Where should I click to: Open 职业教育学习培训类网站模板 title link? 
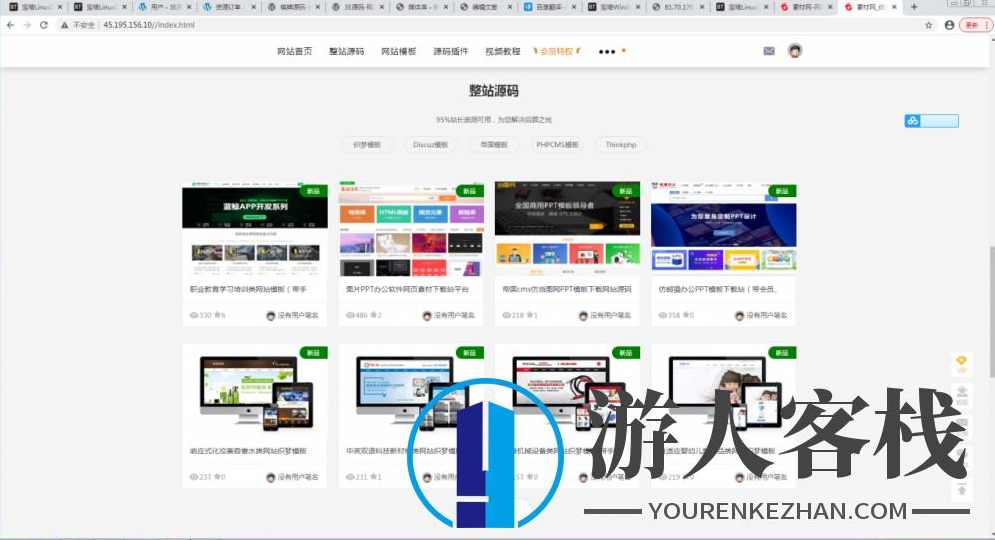247,289
